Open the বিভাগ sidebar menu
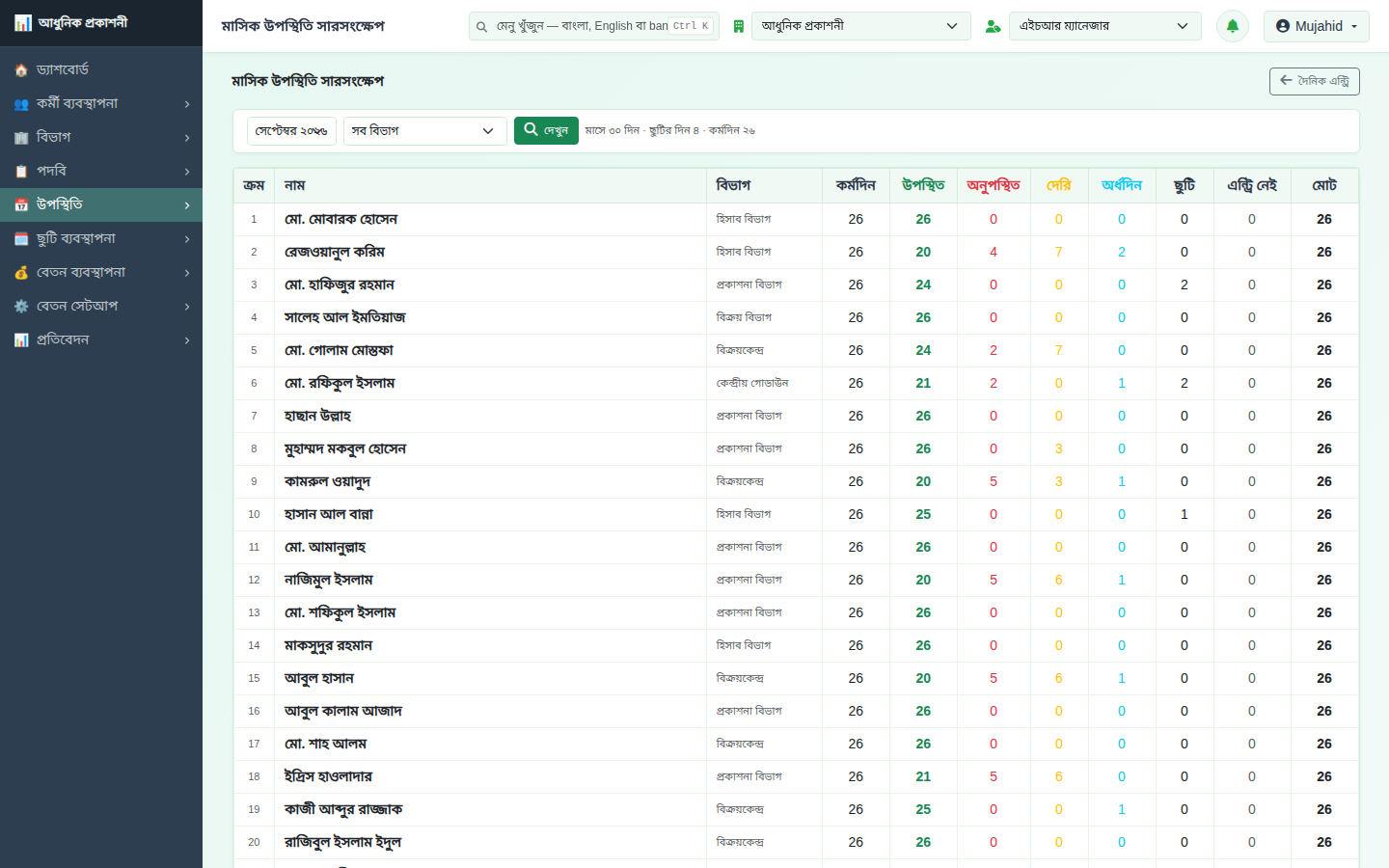 pos(101,137)
